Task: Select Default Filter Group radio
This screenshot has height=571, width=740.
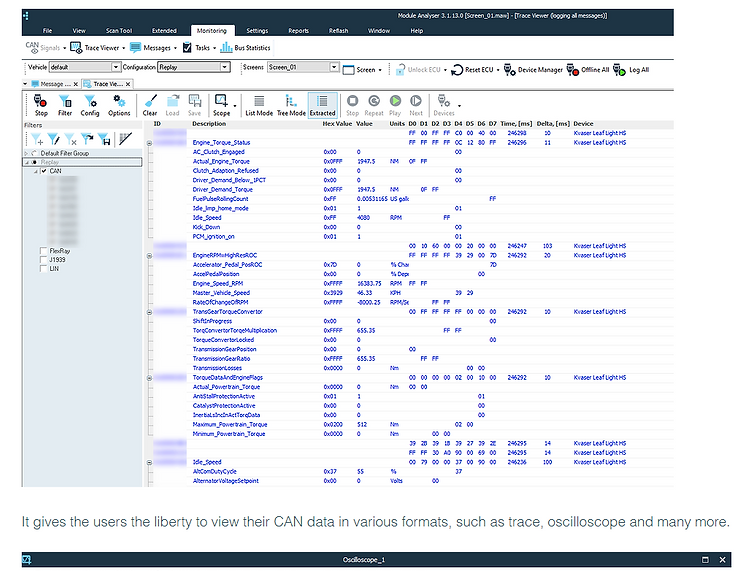Action: coord(34,153)
